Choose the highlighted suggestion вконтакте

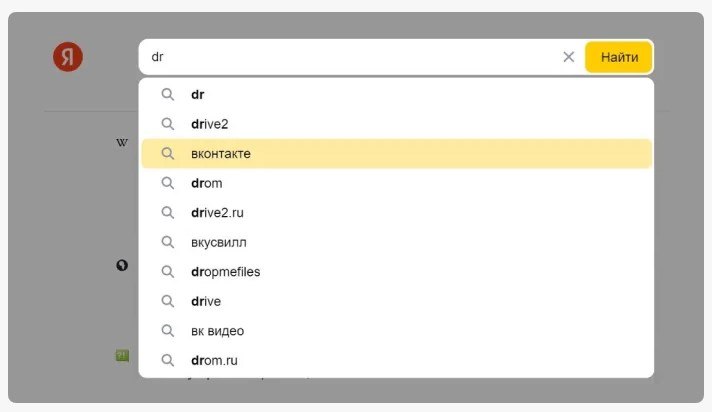[x=396, y=154]
